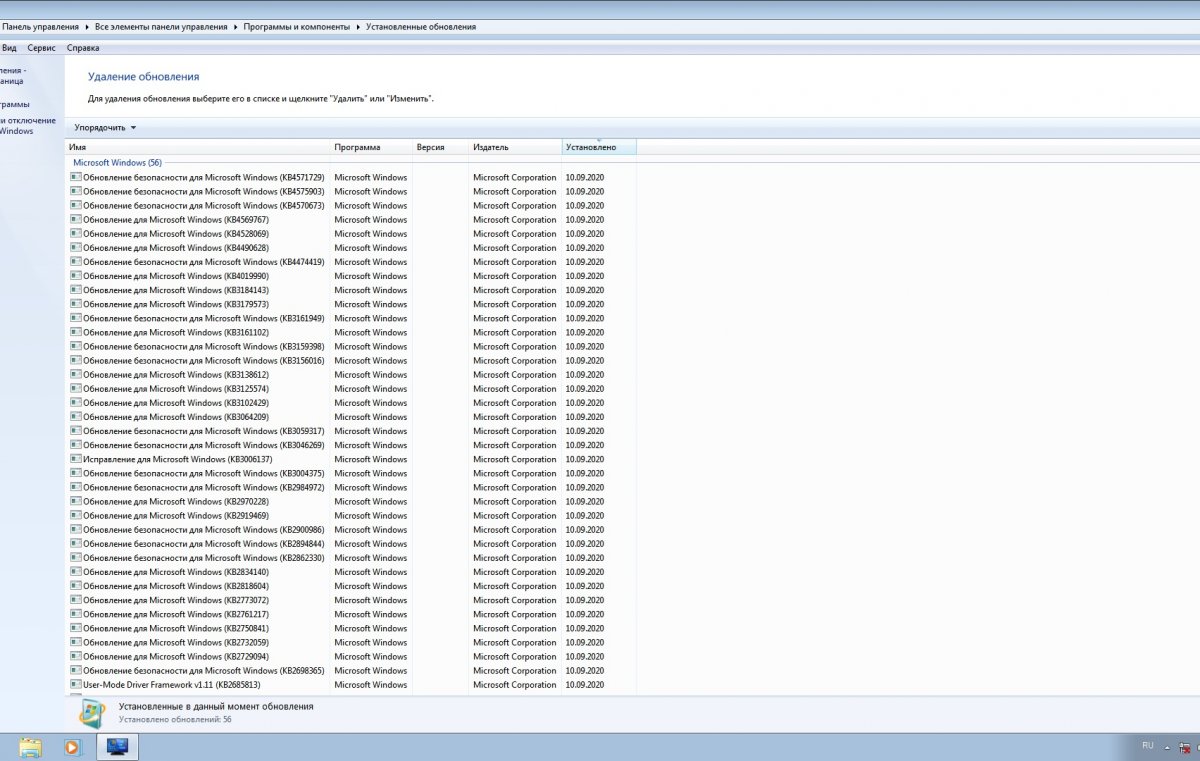Click the icon of update KB4019990
The width and height of the screenshot is (1200, 761).
coord(75,276)
